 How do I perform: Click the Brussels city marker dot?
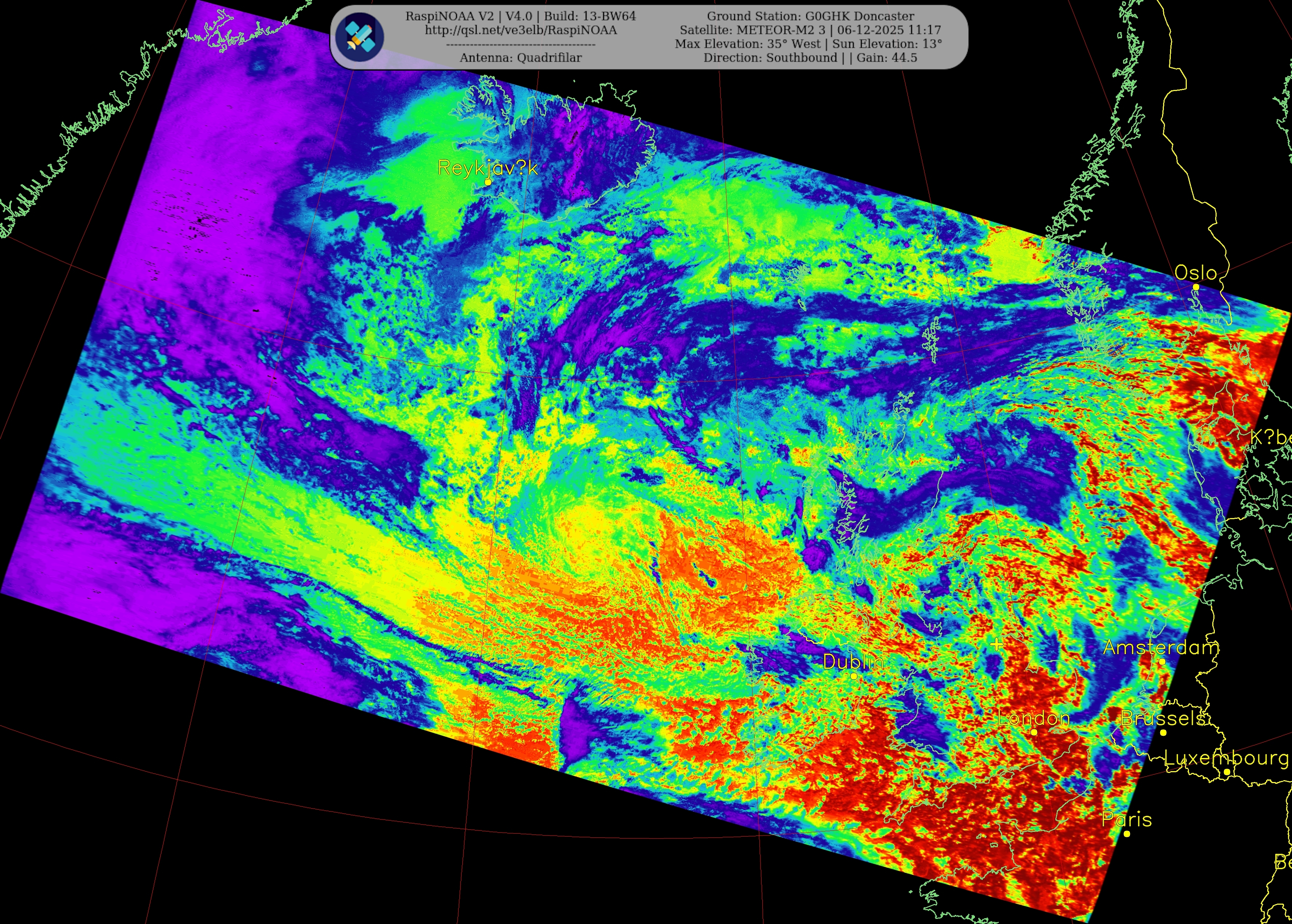click(1163, 733)
